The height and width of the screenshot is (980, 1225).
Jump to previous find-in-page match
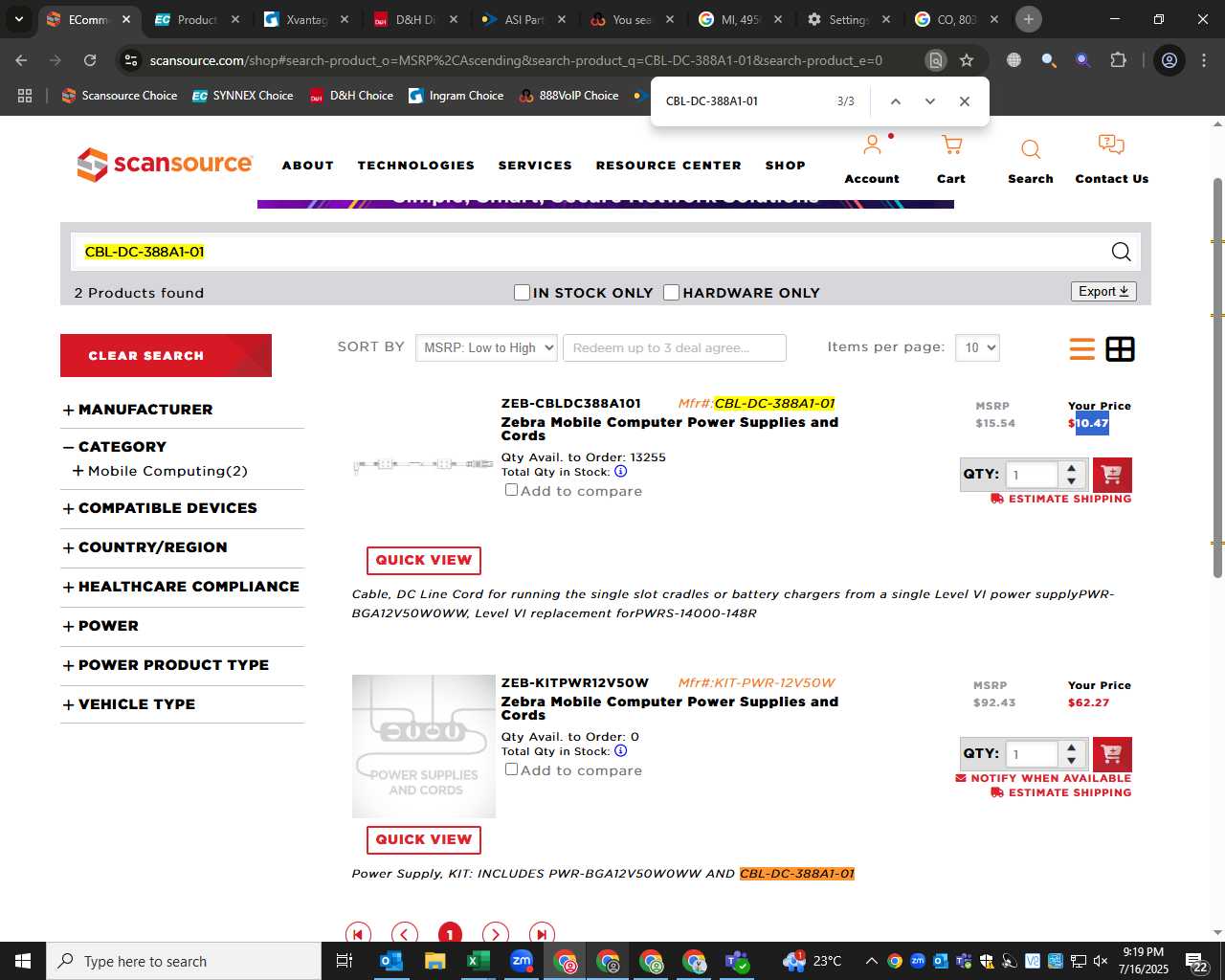[x=895, y=101]
